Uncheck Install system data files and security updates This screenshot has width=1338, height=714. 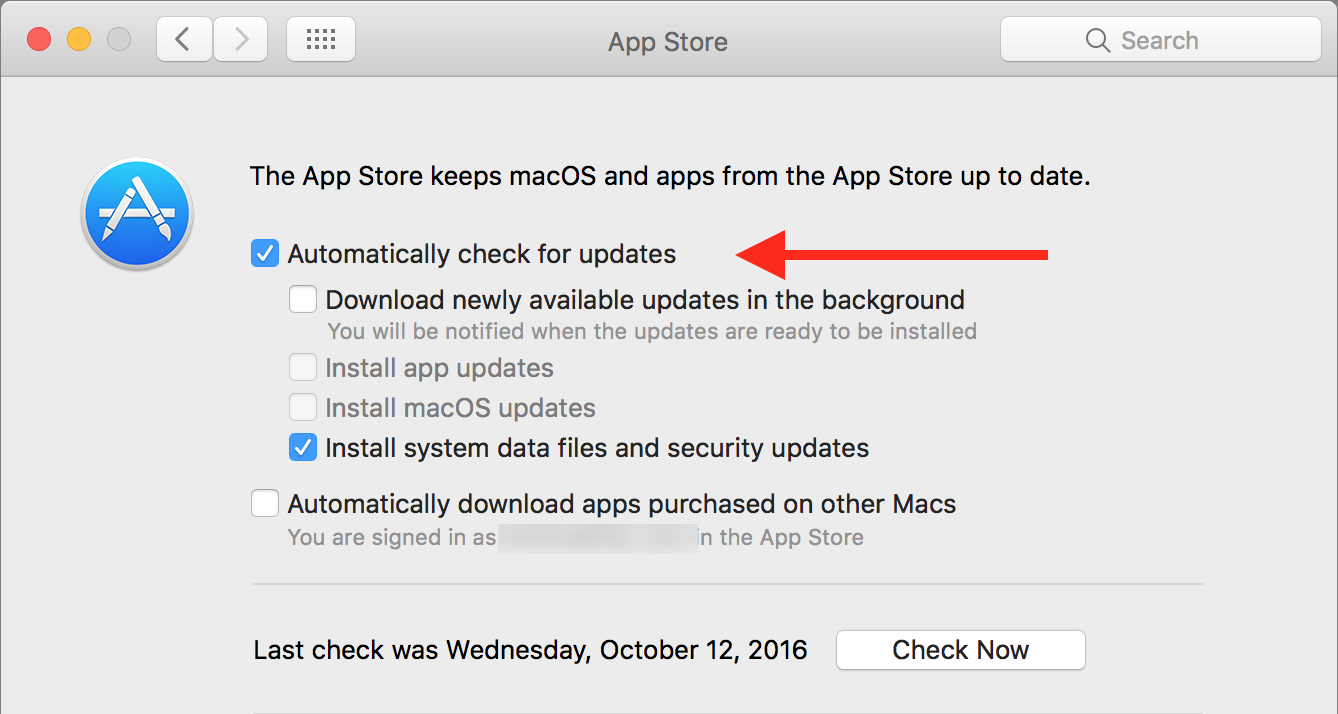[303, 447]
